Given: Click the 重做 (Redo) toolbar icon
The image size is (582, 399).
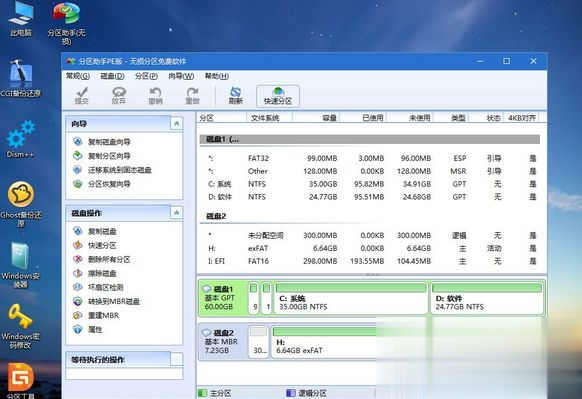Looking at the screenshot, I should (192, 95).
